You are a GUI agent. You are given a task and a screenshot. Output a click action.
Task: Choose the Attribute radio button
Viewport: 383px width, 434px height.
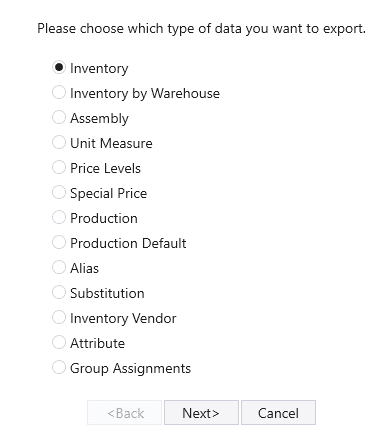59,342
